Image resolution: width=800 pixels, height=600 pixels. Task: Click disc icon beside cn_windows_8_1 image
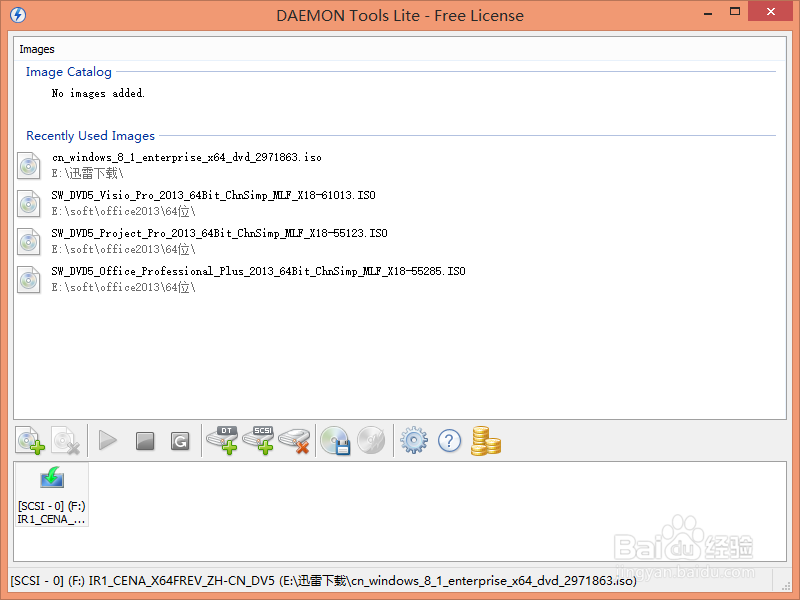tap(29, 166)
